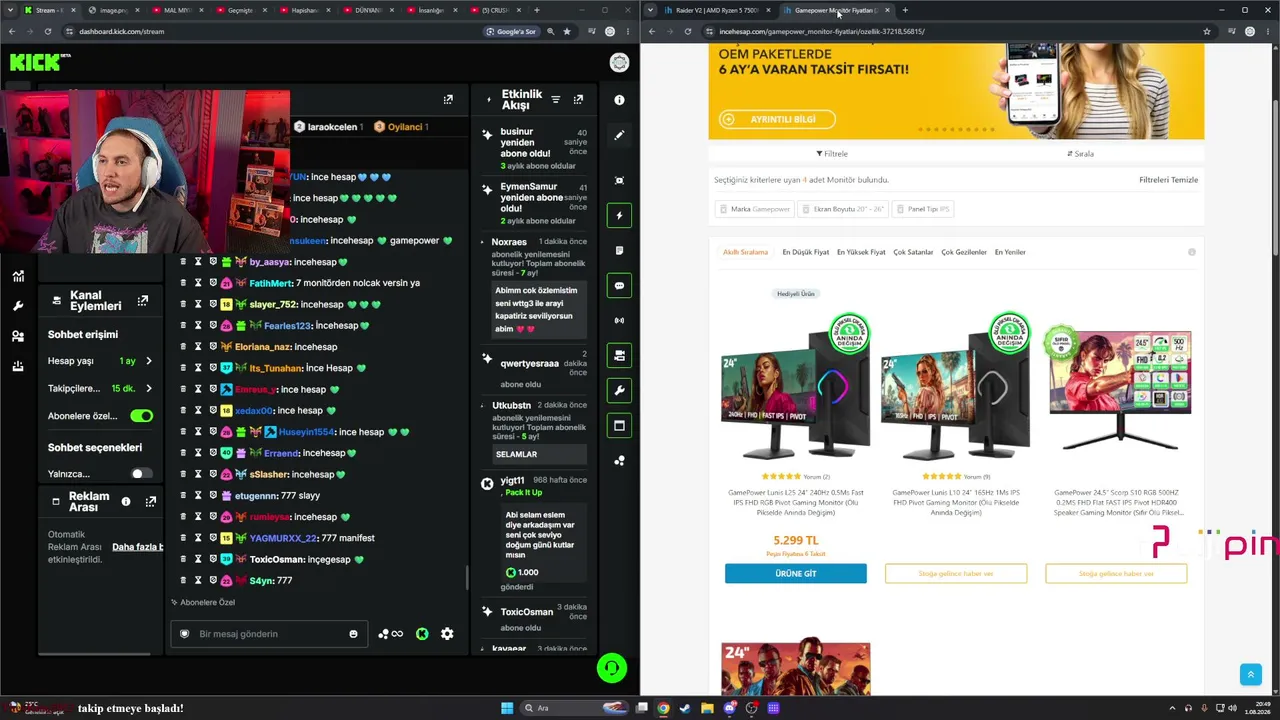Viewport: 1280px width, 720px height.
Task: Click AYRINTILI BİLGİ on the banner
Action: pyautogui.click(x=776, y=119)
